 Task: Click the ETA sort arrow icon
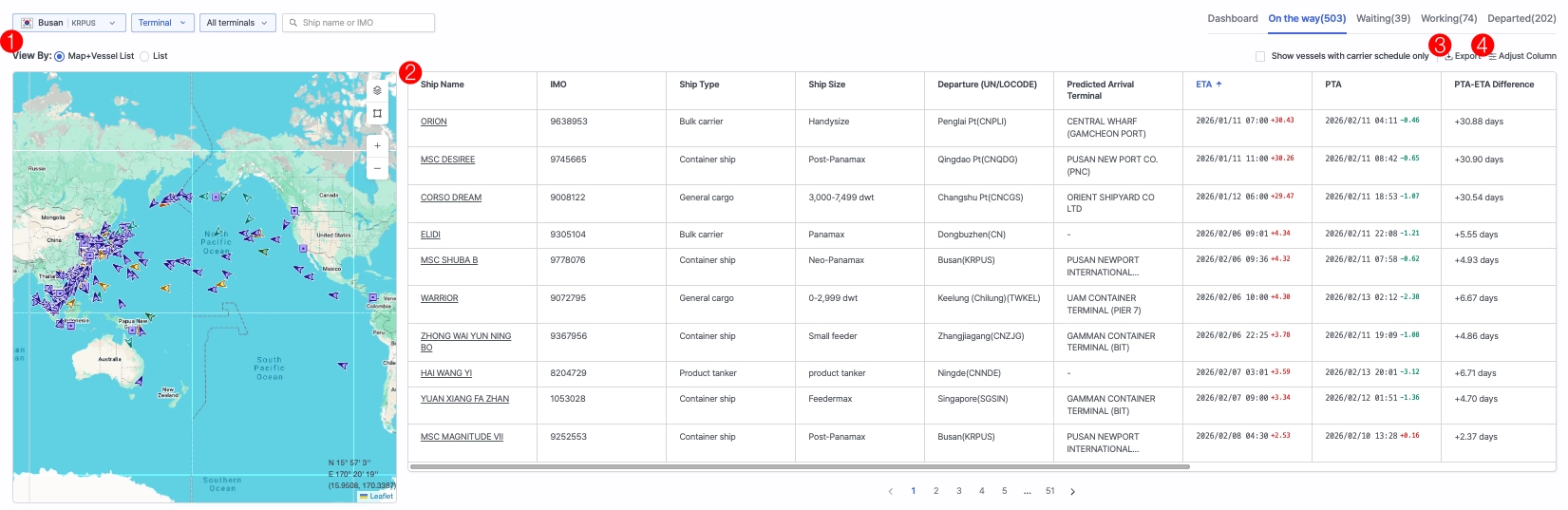pyautogui.click(x=1219, y=85)
